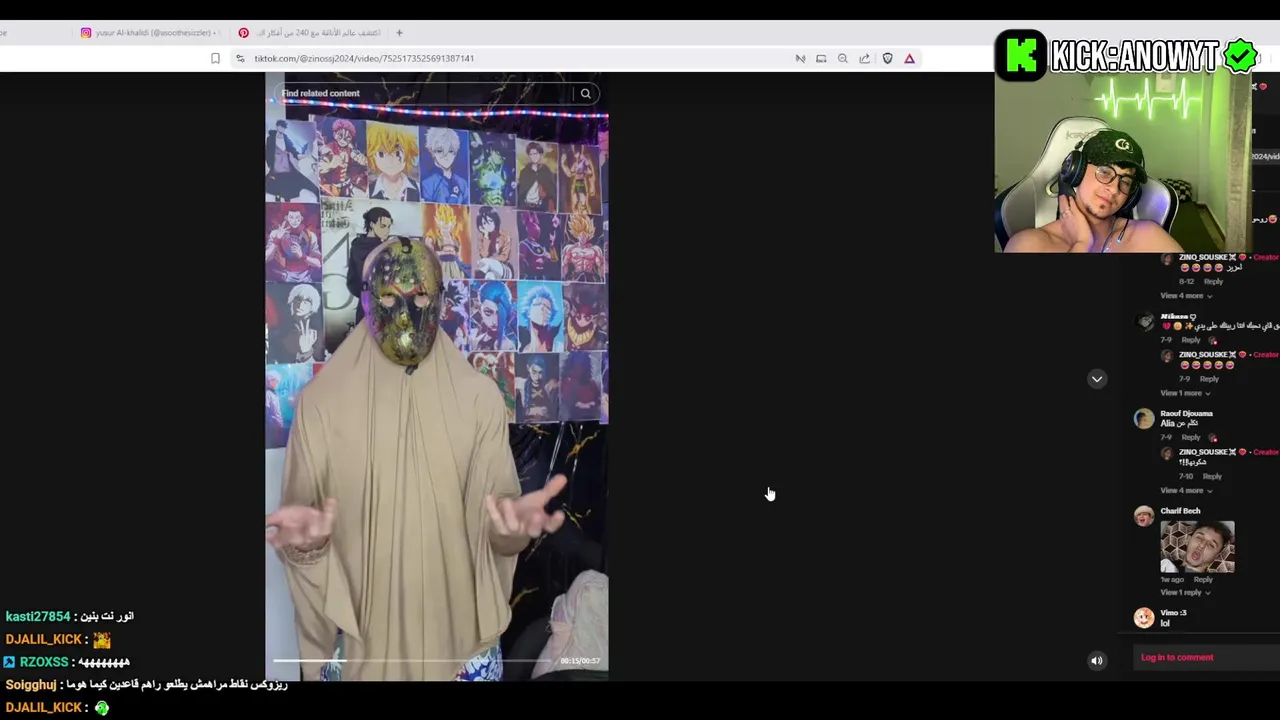Open Raouf Djouama's profile avatar
The image size is (1280, 720).
(1144, 419)
